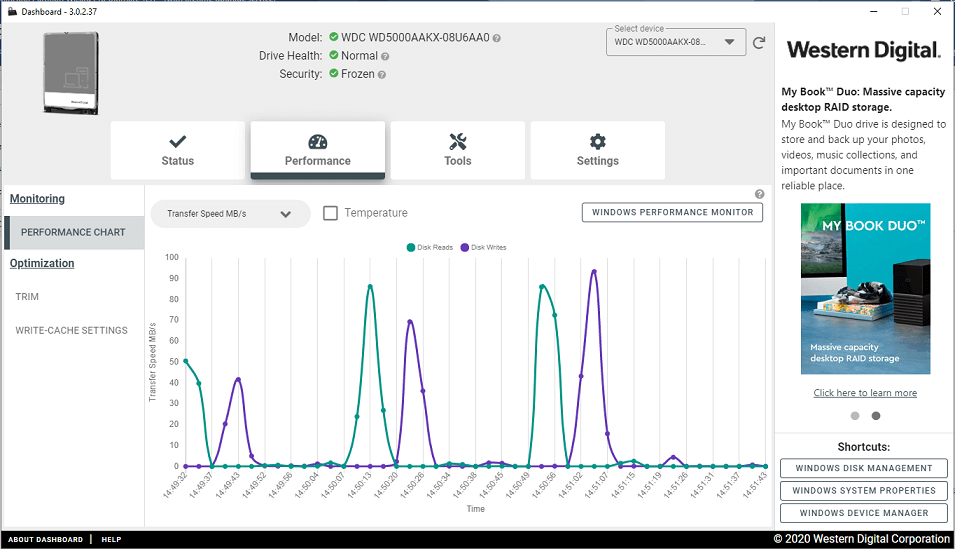The width and height of the screenshot is (955, 549).
Task: Select Performance Chart in sidebar
Action: click(74, 232)
